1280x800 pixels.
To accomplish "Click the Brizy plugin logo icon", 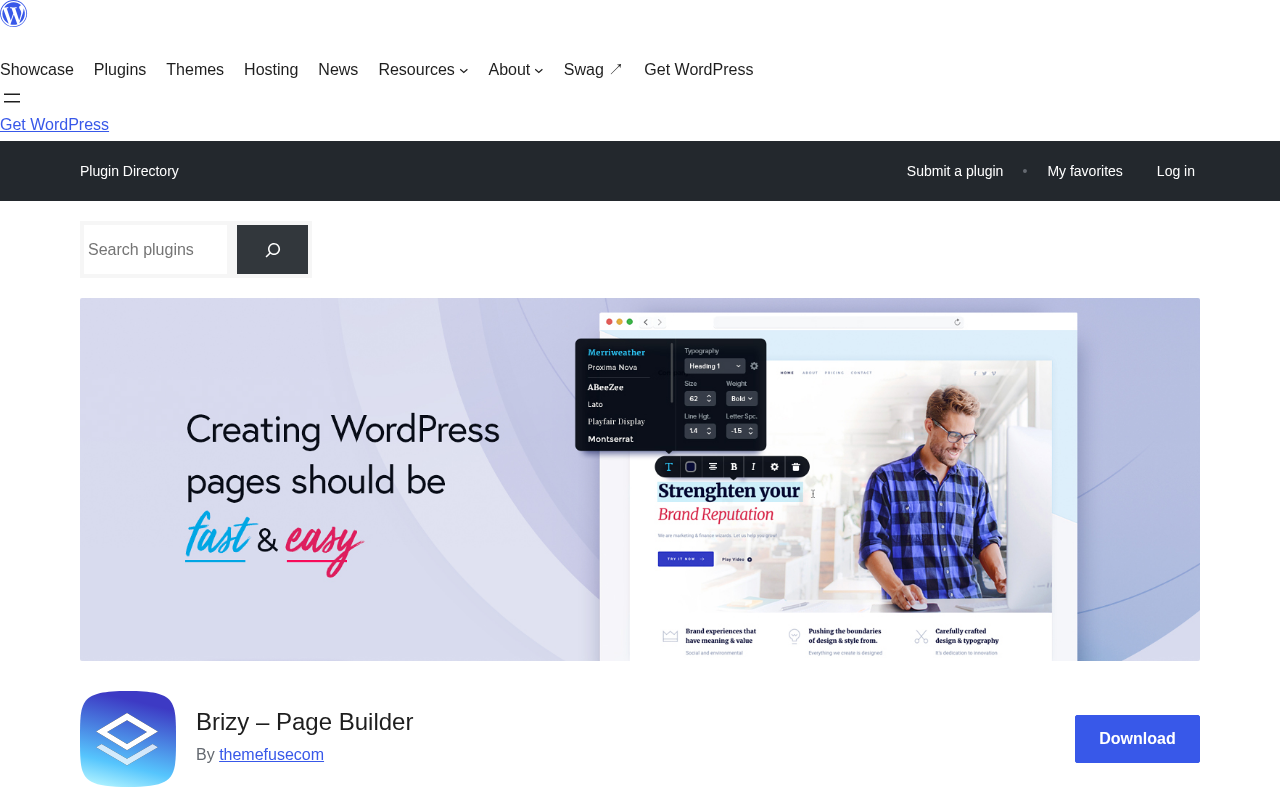I will pos(128,739).
